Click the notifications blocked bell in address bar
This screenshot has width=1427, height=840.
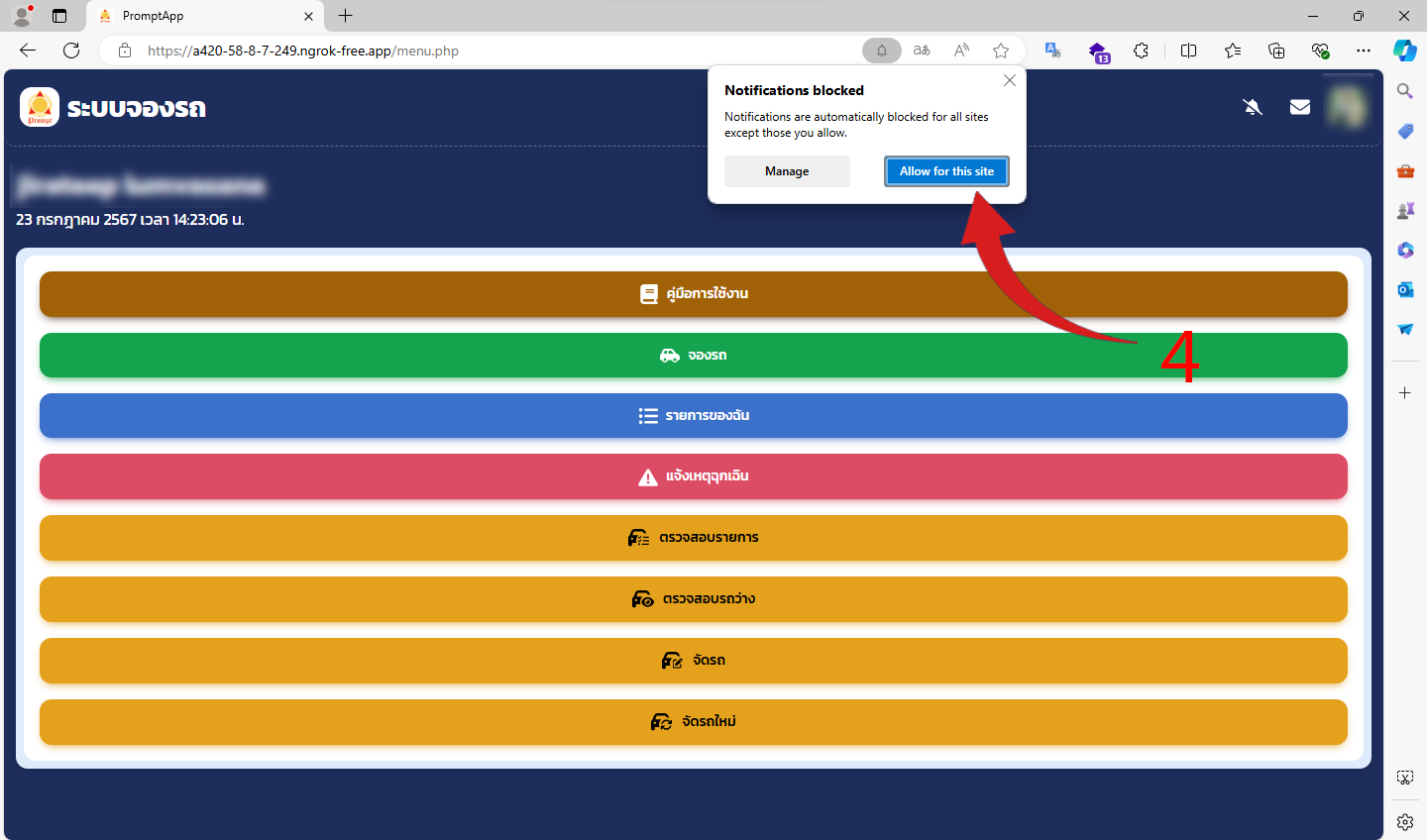[881, 51]
